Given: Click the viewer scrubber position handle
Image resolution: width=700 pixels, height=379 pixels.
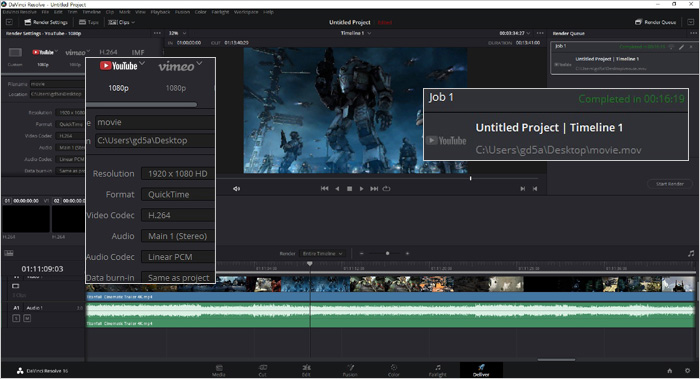Looking at the screenshot, I should pos(471,178).
